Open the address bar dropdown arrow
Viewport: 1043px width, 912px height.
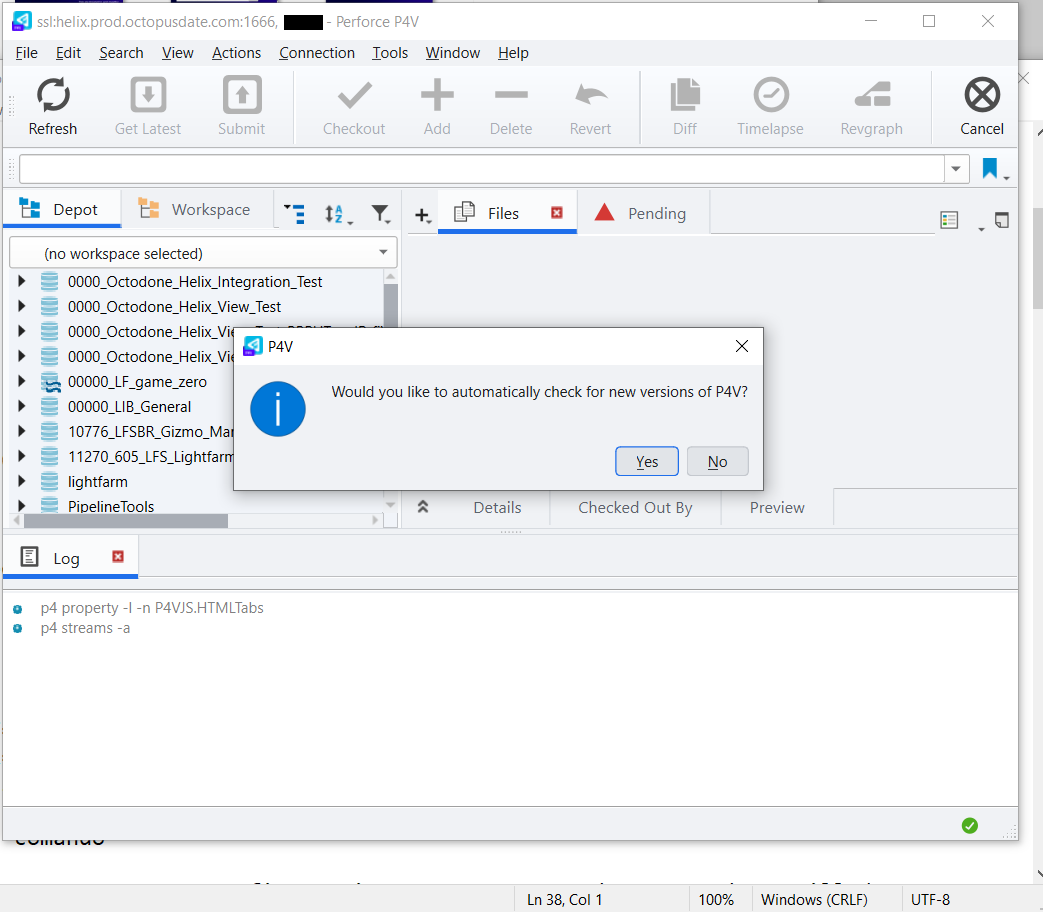click(x=956, y=169)
